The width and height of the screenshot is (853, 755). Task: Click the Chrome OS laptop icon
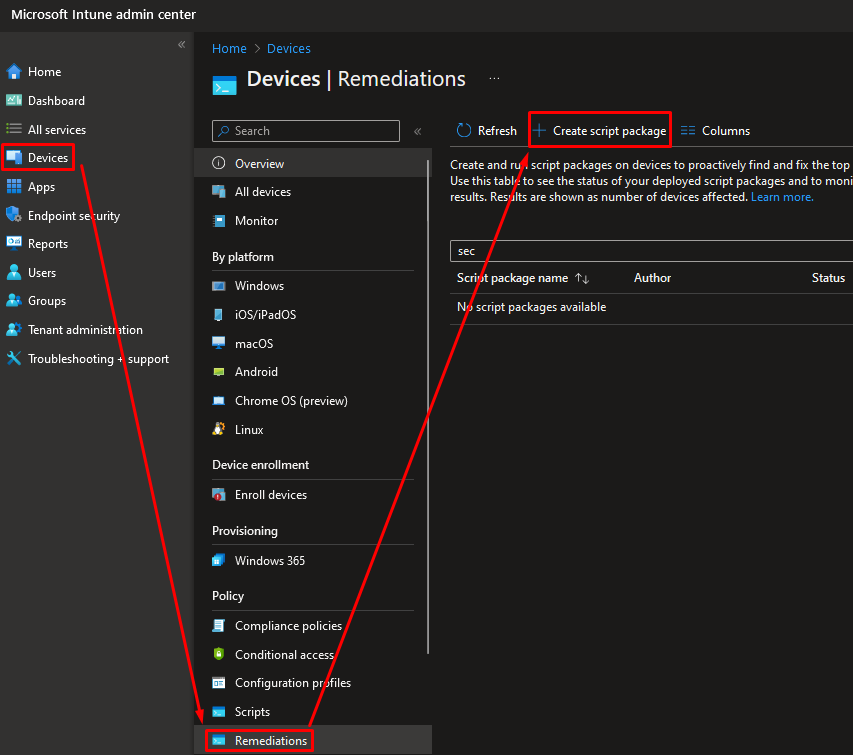[x=219, y=401]
